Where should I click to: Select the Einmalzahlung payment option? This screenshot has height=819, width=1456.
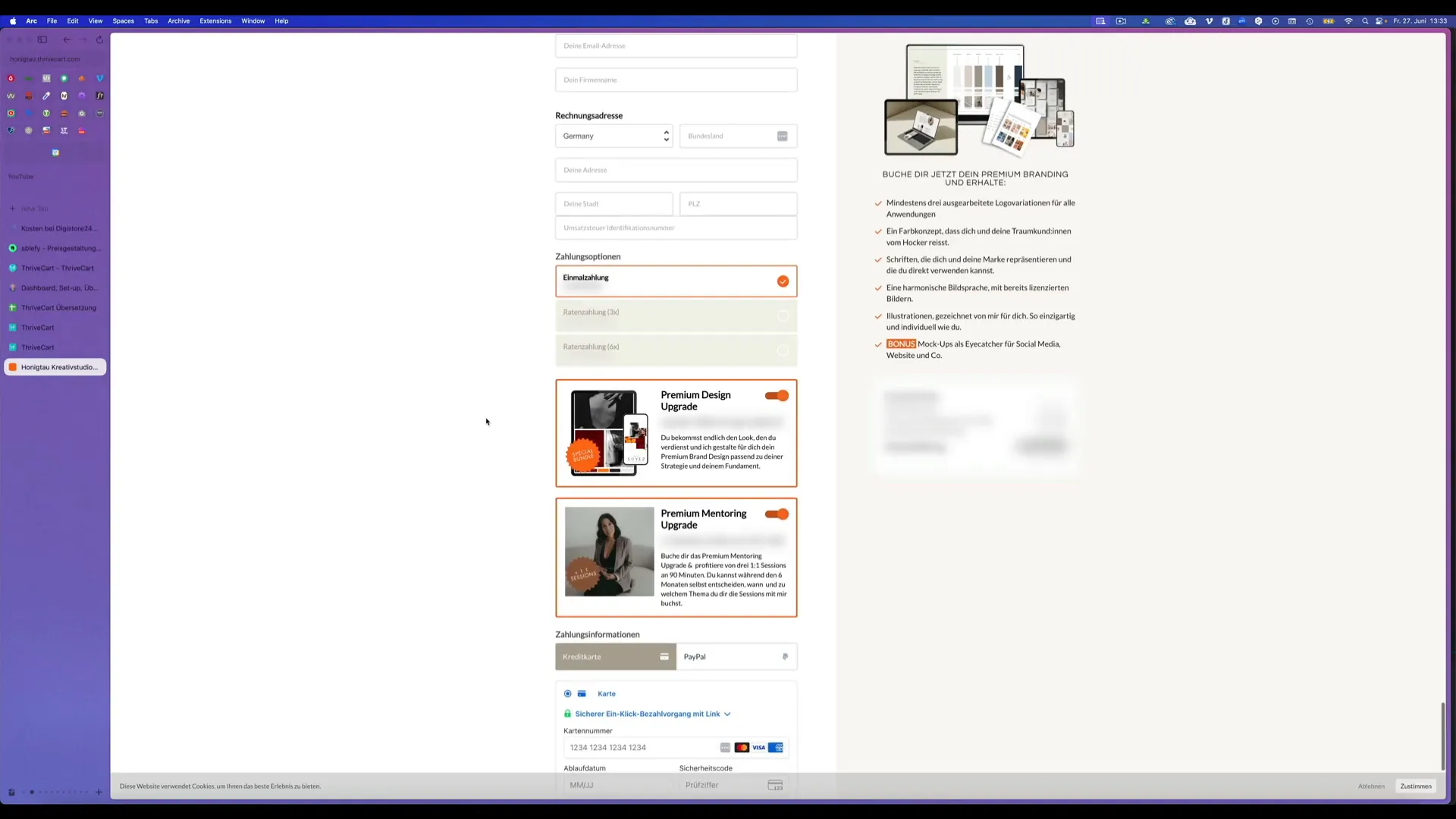tap(676, 281)
